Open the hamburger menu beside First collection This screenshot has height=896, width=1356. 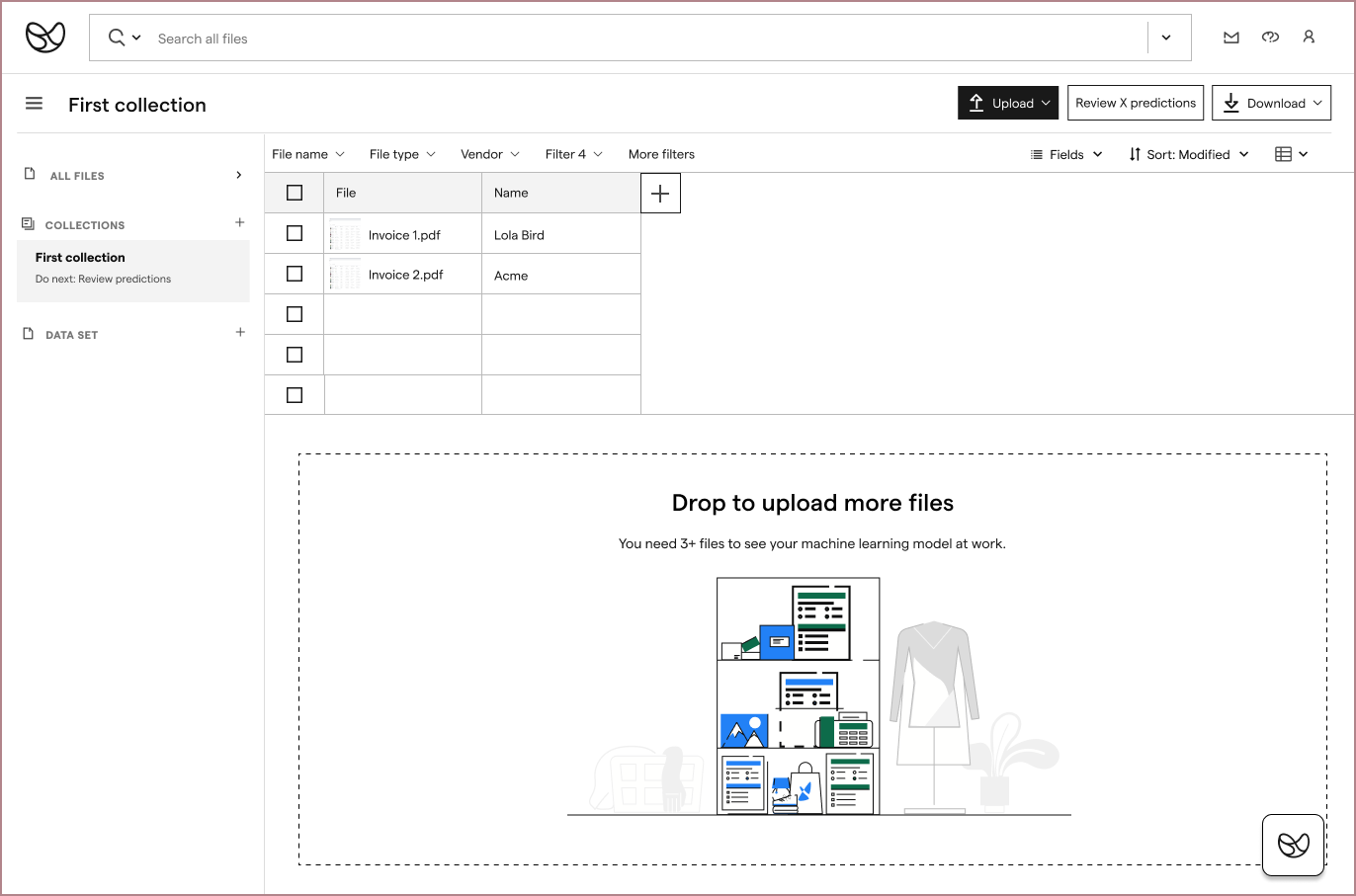pyautogui.click(x=34, y=103)
